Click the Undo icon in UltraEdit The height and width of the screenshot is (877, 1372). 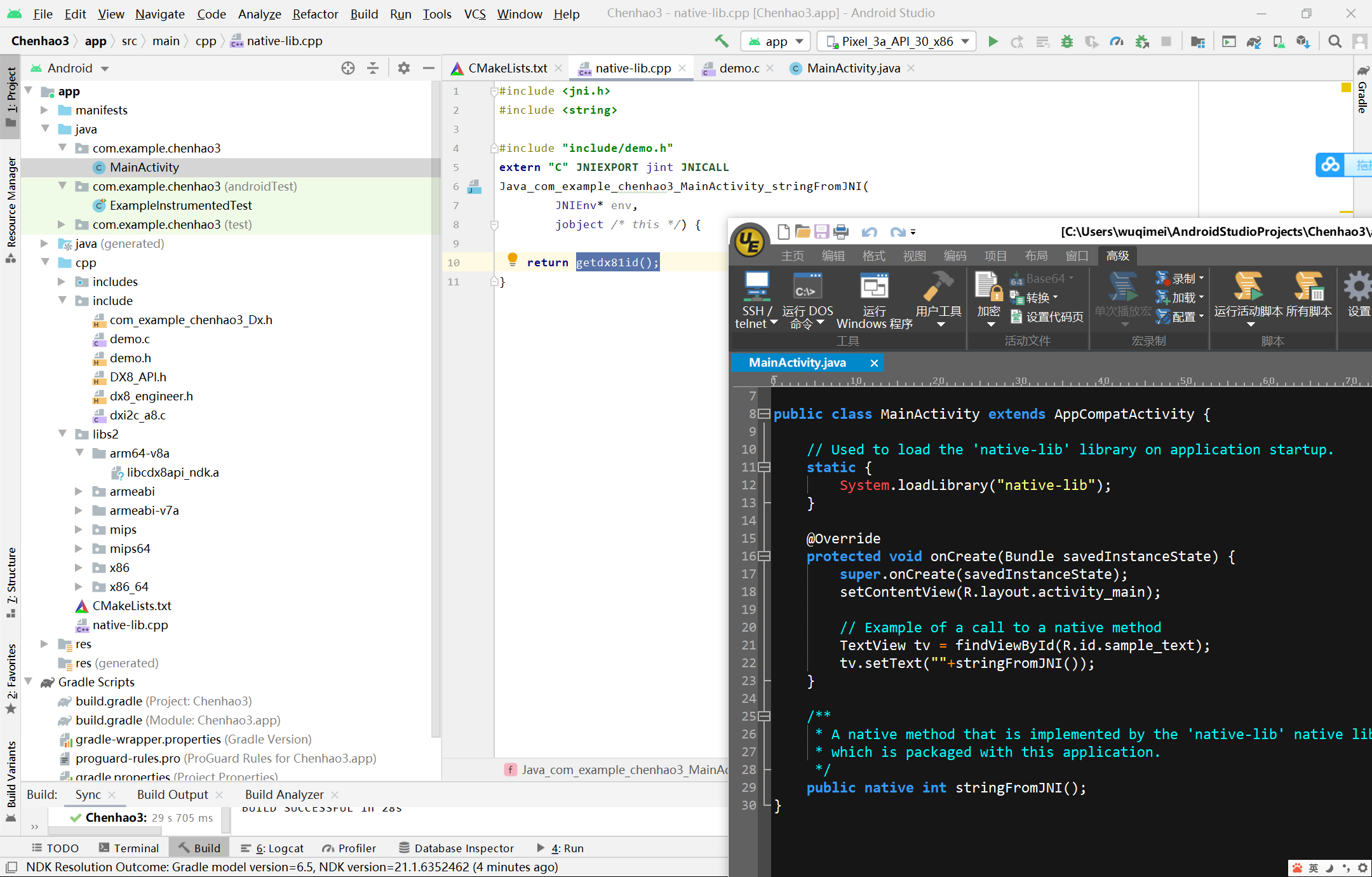click(870, 231)
